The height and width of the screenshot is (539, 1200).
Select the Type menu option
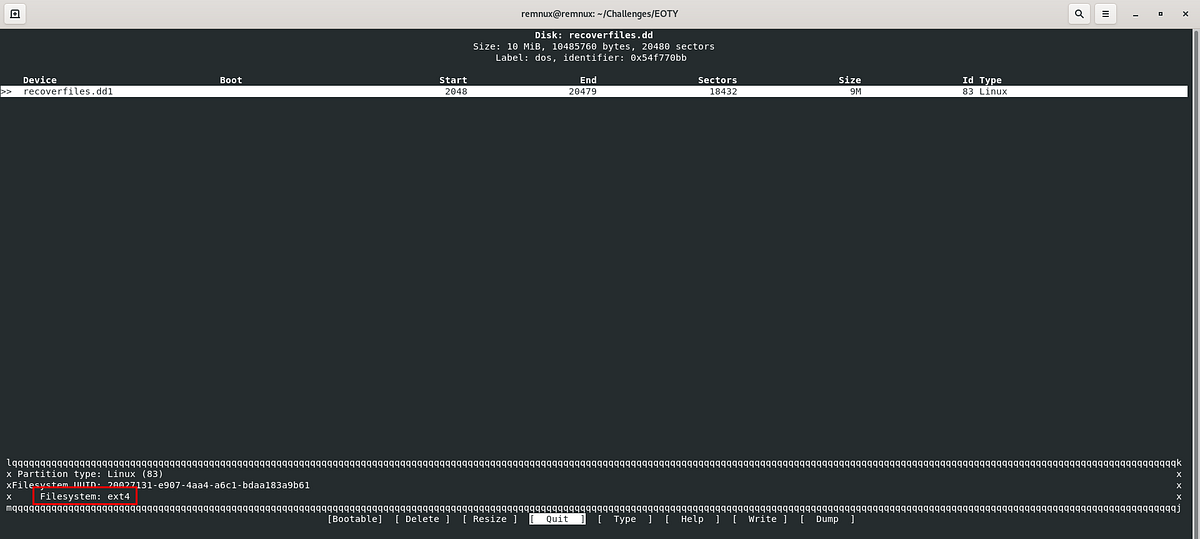click(625, 519)
